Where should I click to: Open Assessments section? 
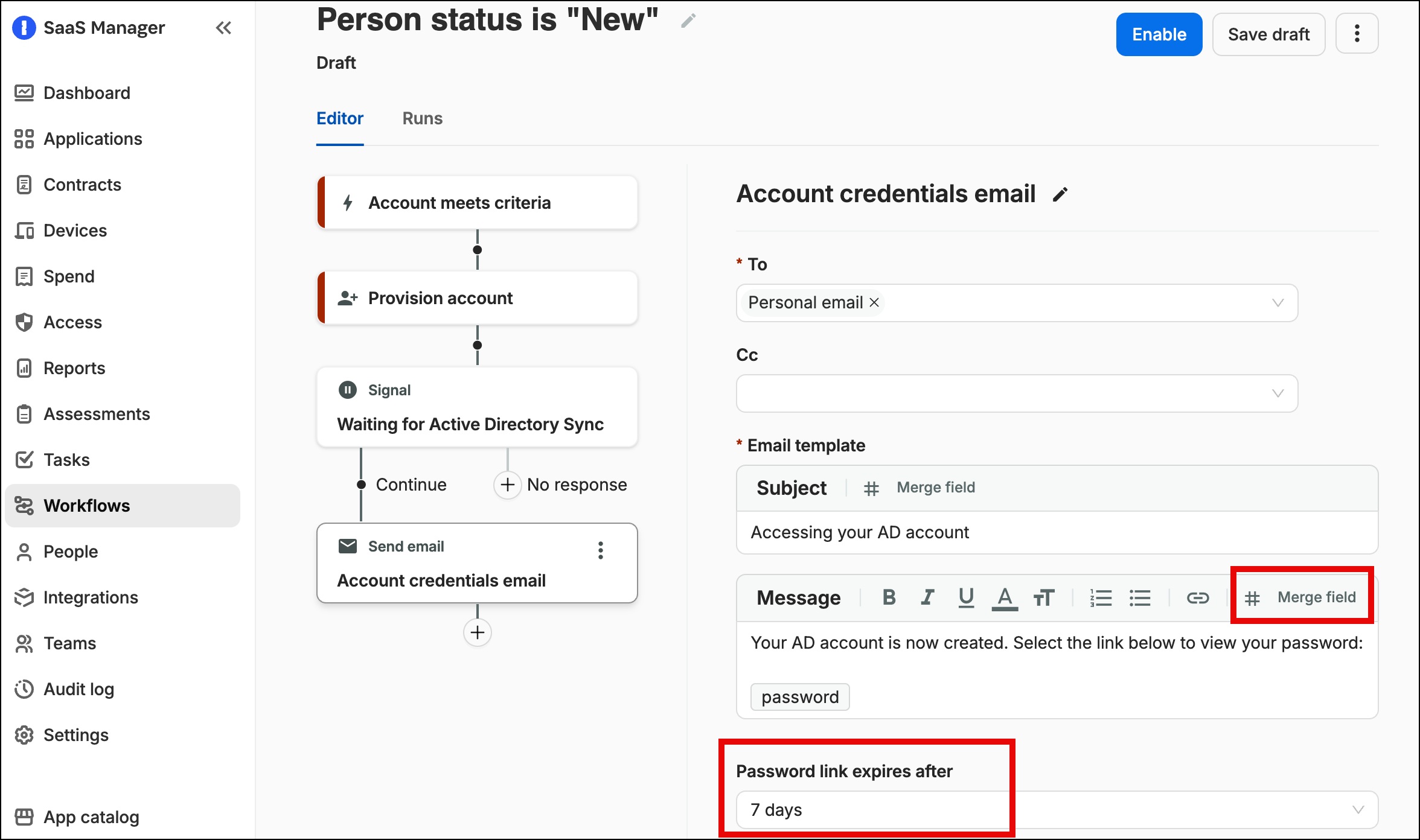click(123, 414)
